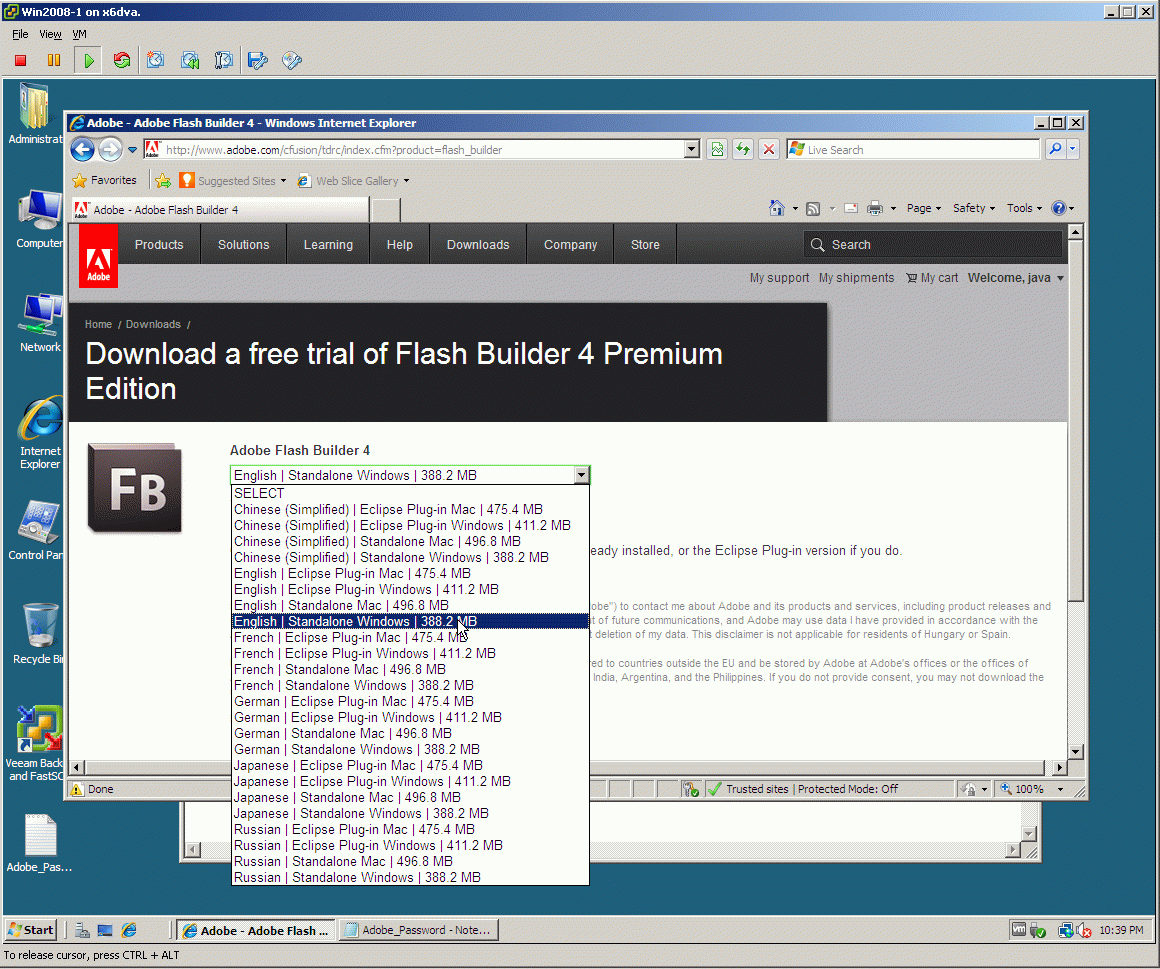Open the VM menu

point(79,34)
